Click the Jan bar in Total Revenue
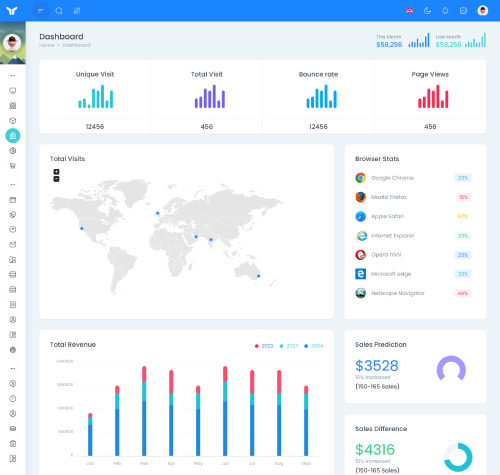This screenshot has height=475, width=500. coord(90,434)
